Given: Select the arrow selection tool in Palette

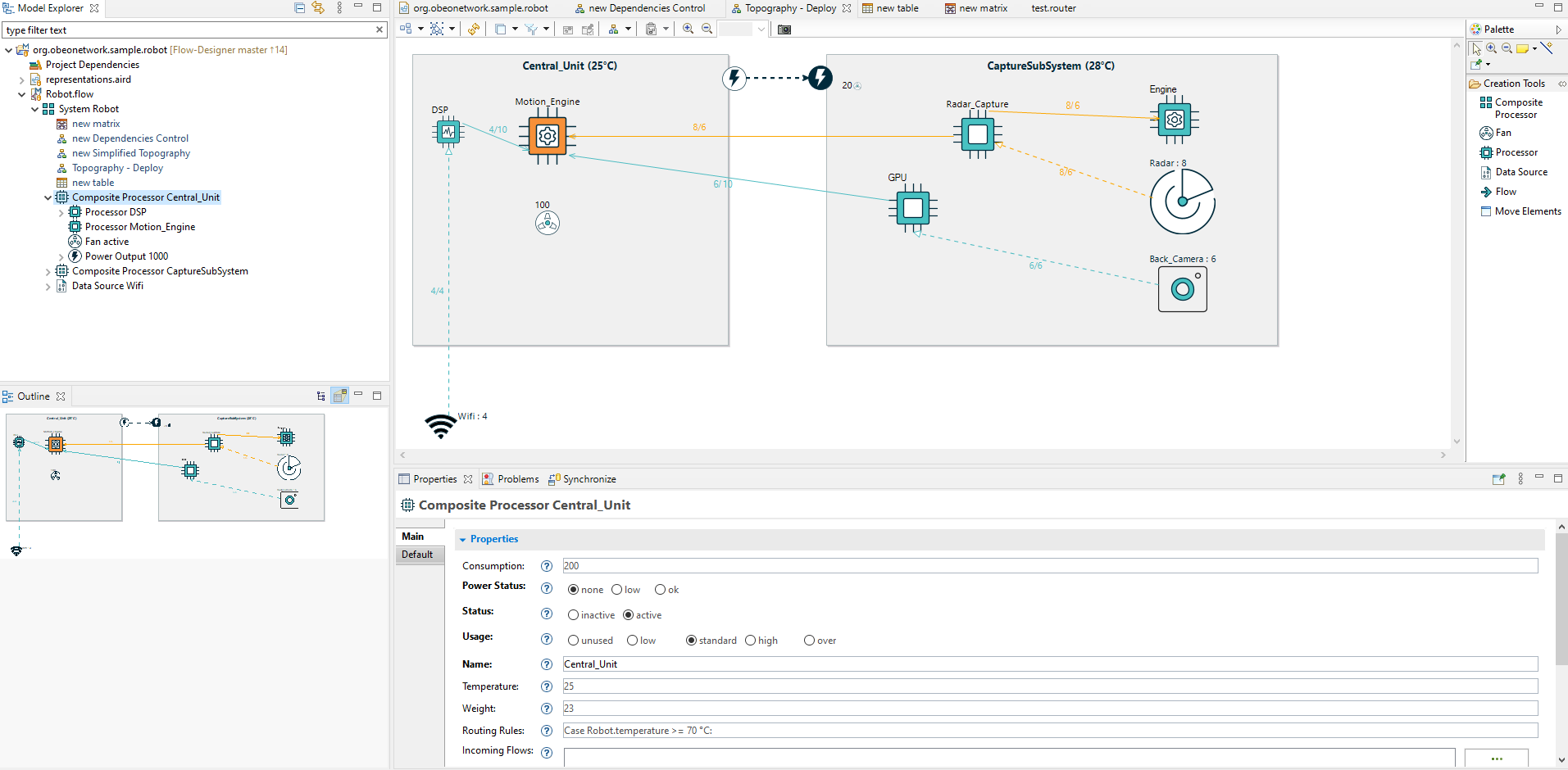Looking at the screenshot, I should [1476, 48].
